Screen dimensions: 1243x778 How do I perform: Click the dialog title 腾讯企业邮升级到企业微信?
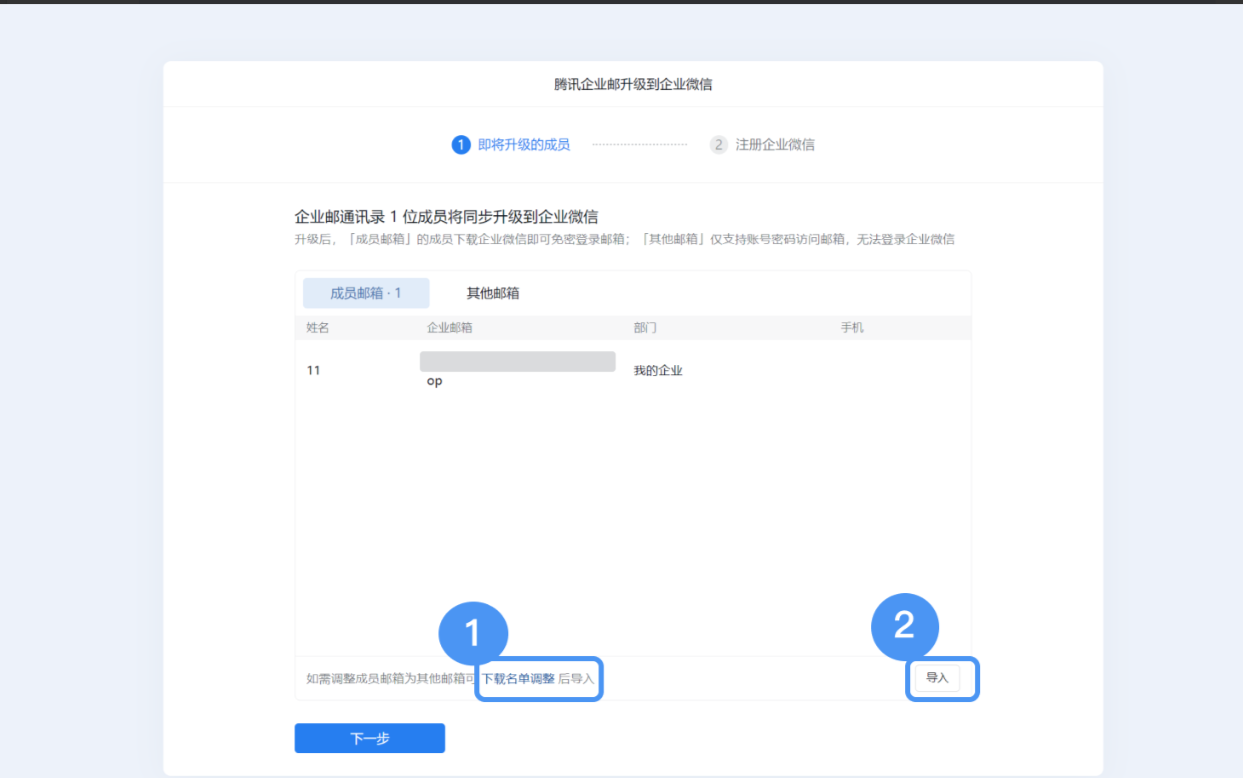tap(631, 84)
